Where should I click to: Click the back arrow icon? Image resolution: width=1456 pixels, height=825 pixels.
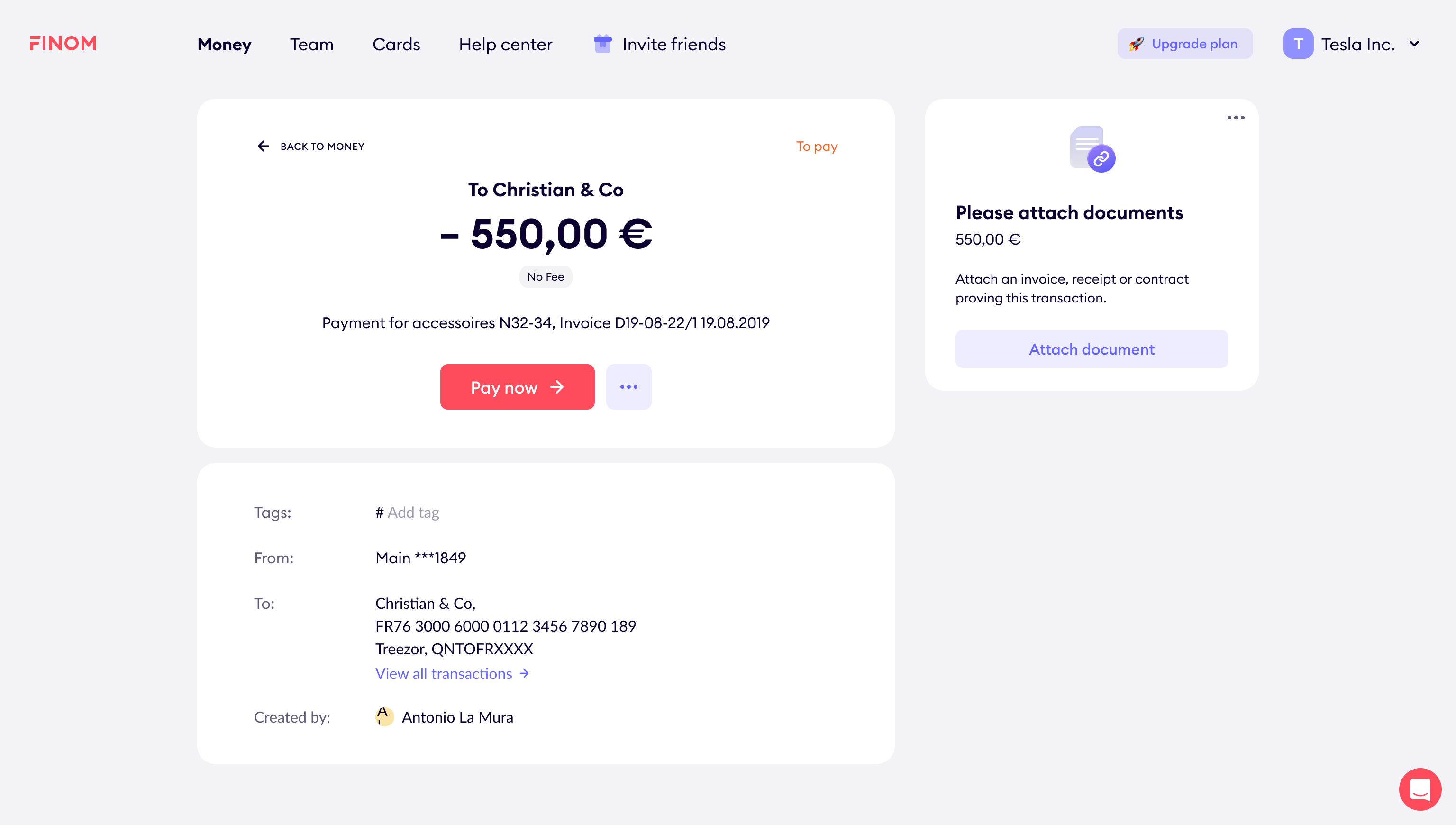264,146
